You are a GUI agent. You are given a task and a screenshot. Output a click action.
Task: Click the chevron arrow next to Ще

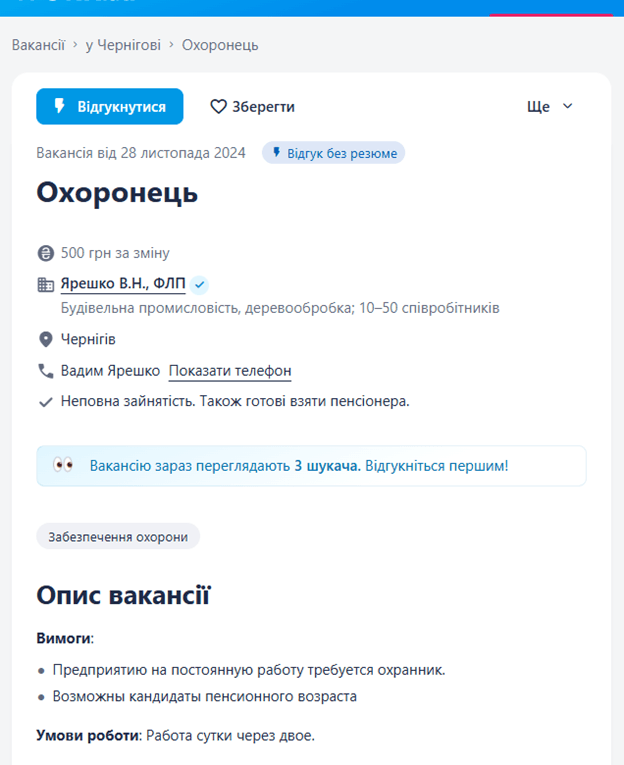point(567,106)
